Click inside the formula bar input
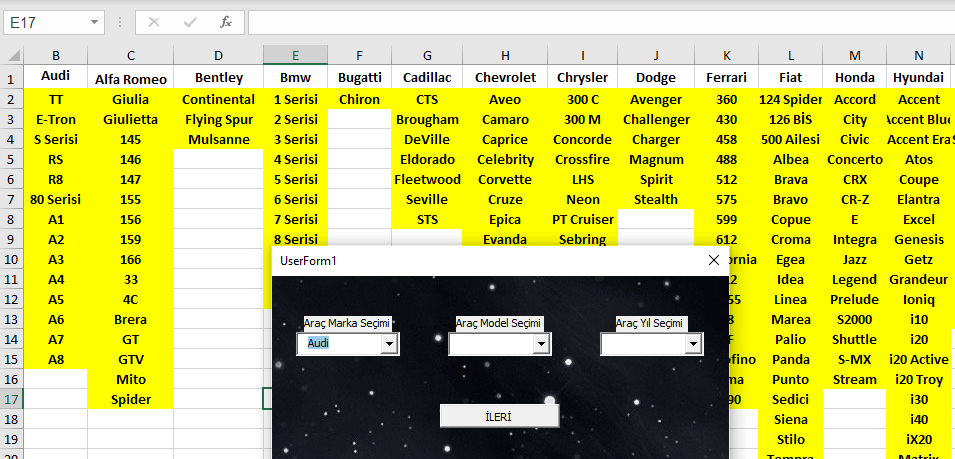 click(x=601, y=23)
